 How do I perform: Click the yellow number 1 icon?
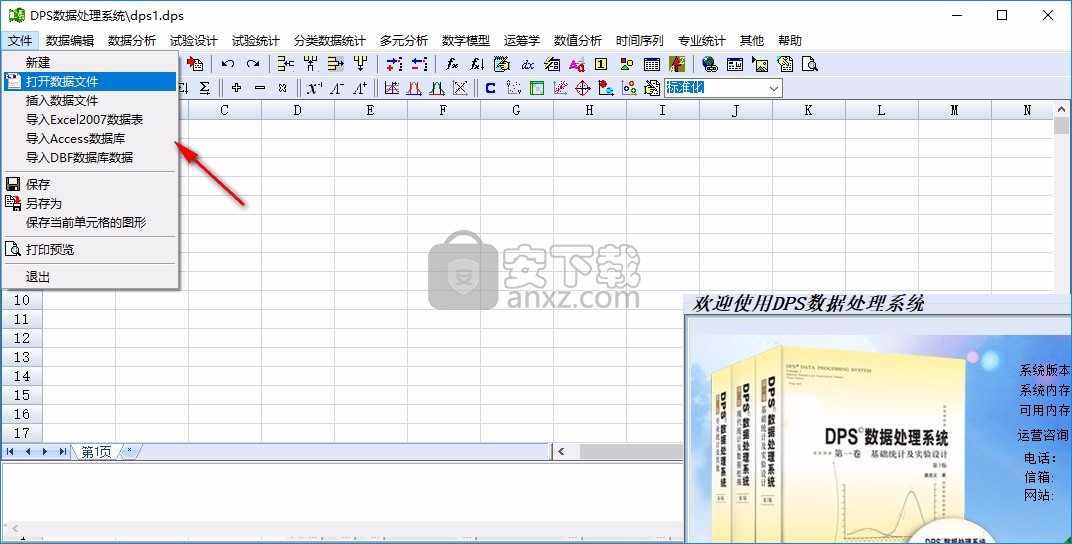tap(601, 64)
